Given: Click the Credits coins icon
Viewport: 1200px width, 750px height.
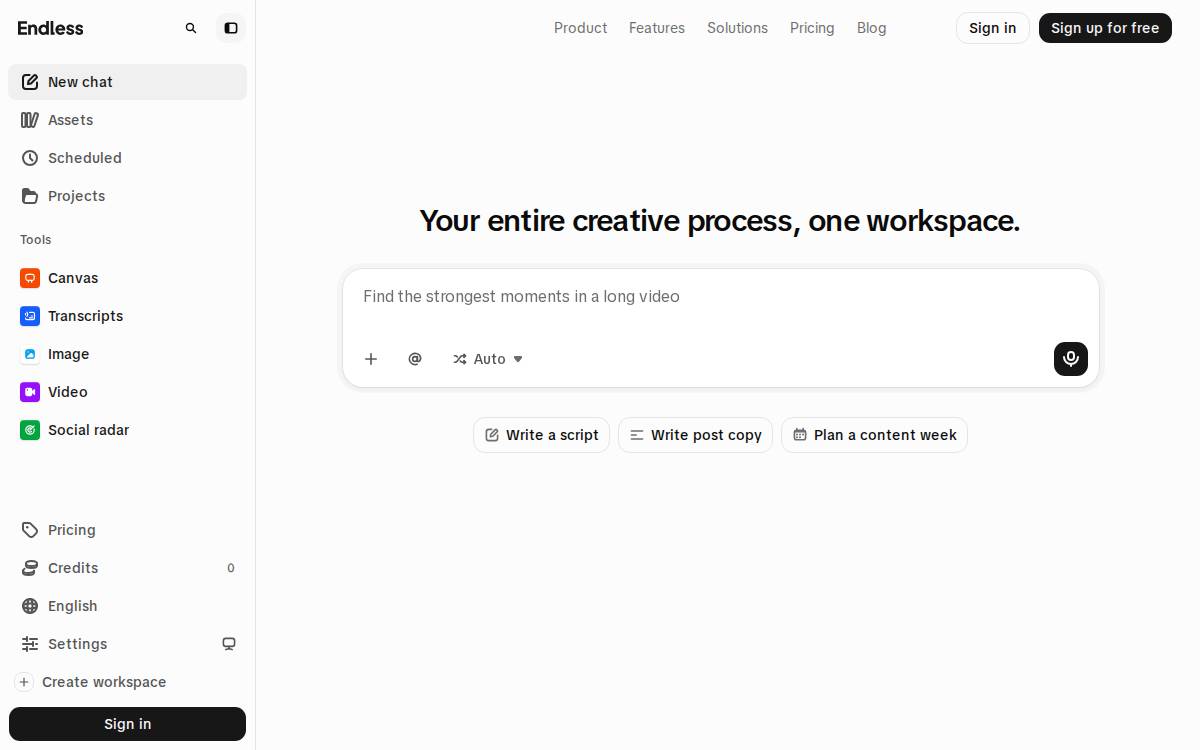Looking at the screenshot, I should click(x=30, y=568).
